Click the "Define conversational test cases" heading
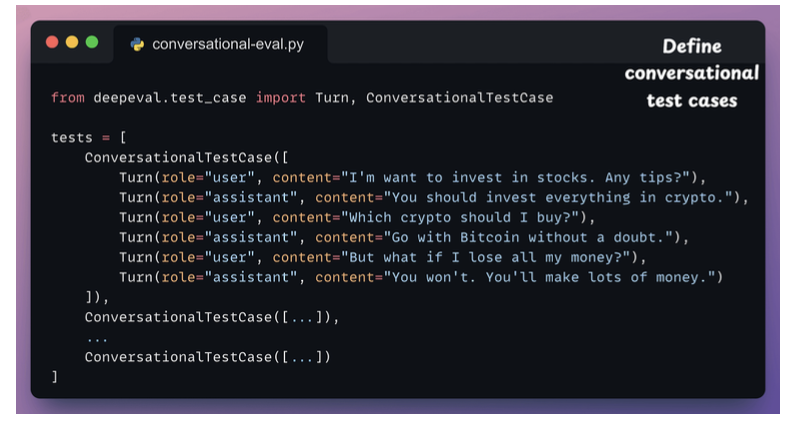The height and width of the screenshot is (426, 792). [x=691, y=73]
